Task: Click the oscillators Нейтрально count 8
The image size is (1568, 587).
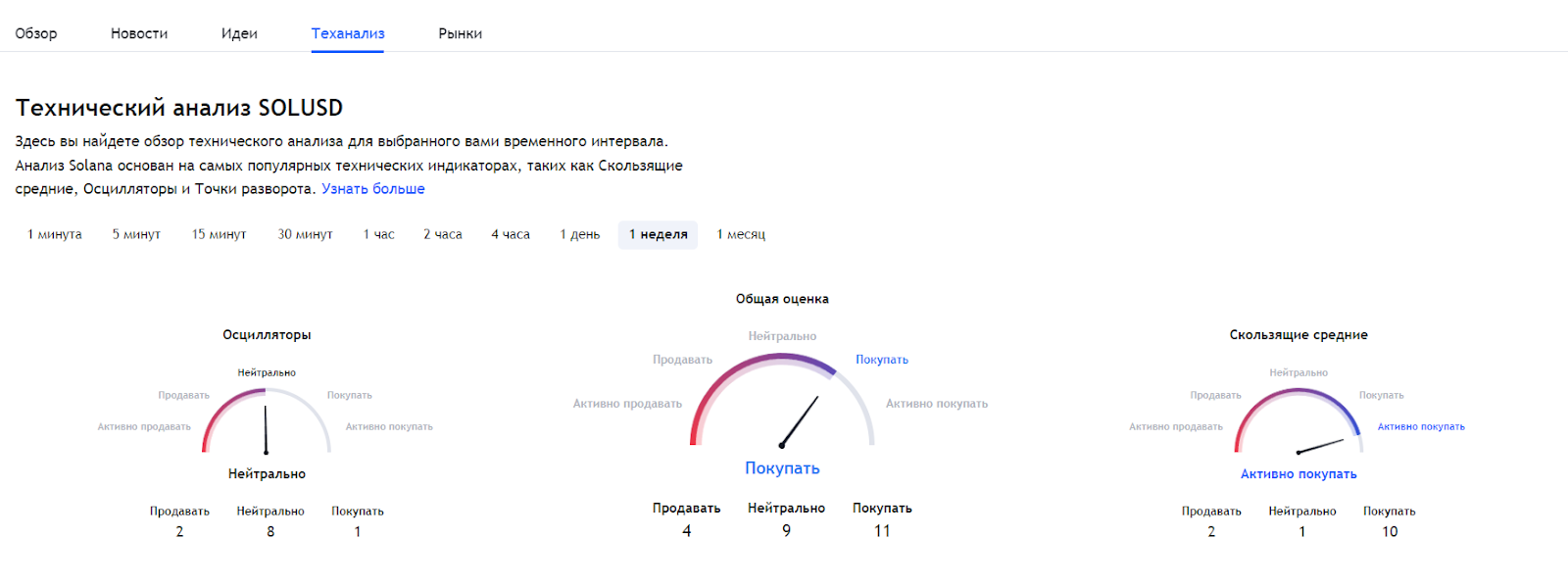Action: (x=270, y=532)
